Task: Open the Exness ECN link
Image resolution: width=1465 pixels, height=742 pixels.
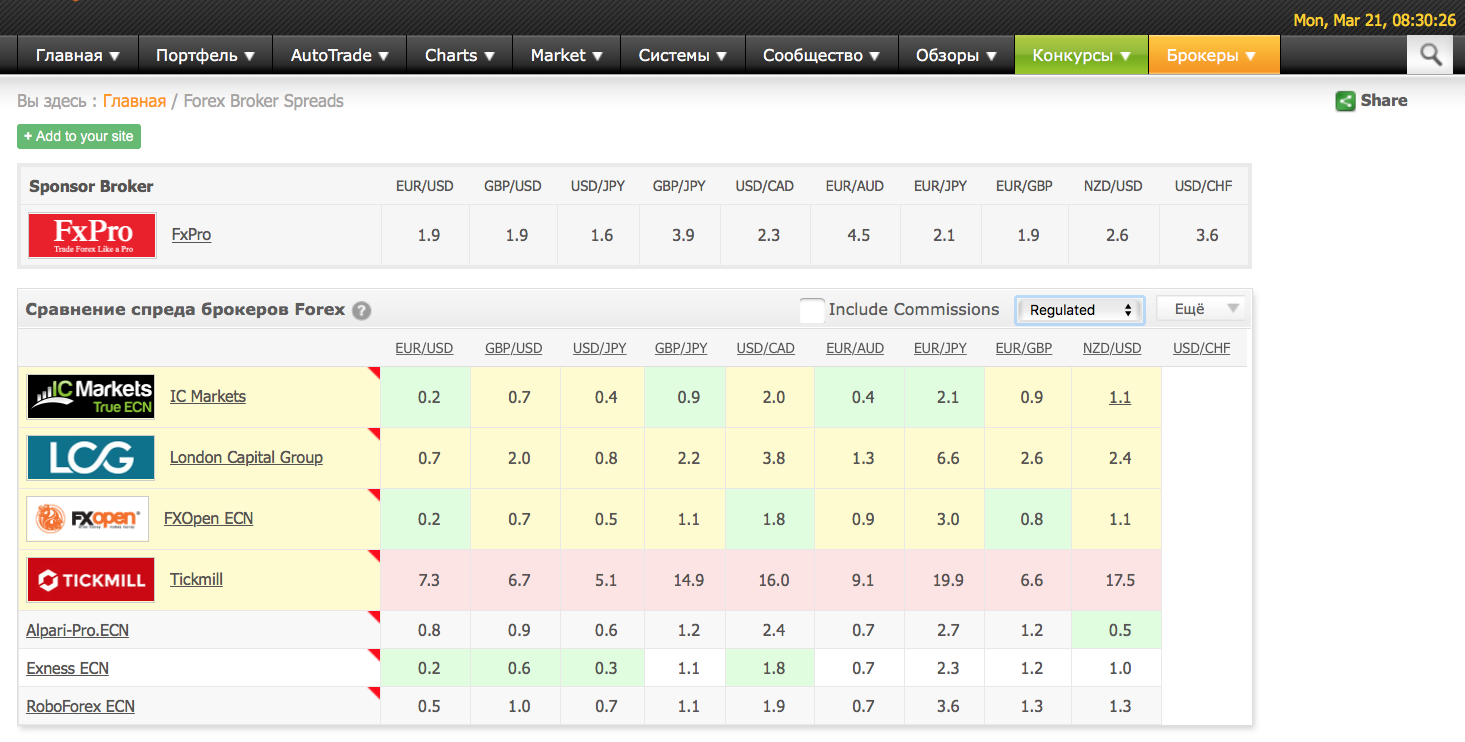Action: 67,668
